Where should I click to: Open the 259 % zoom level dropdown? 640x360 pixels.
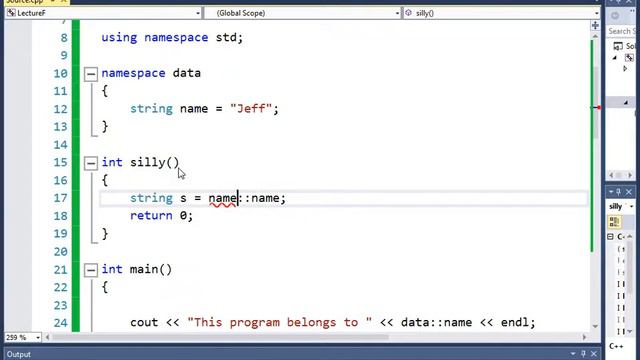point(38,338)
